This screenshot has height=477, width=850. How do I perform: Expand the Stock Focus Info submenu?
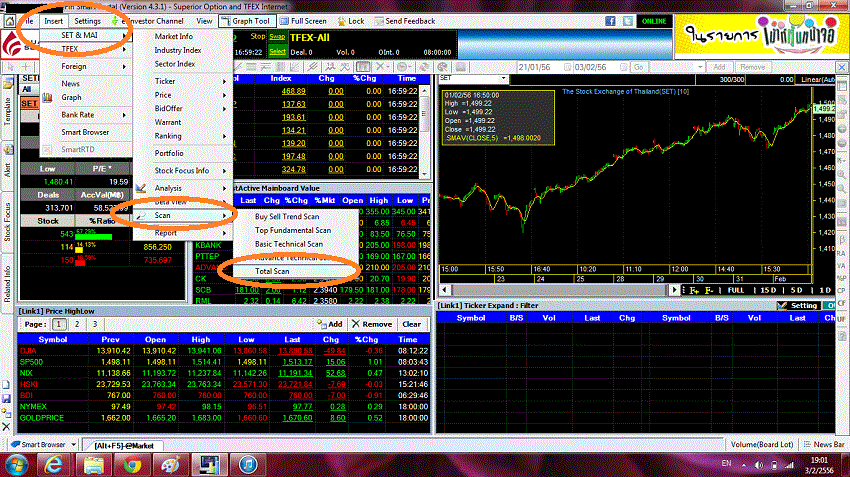tap(183, 170)
